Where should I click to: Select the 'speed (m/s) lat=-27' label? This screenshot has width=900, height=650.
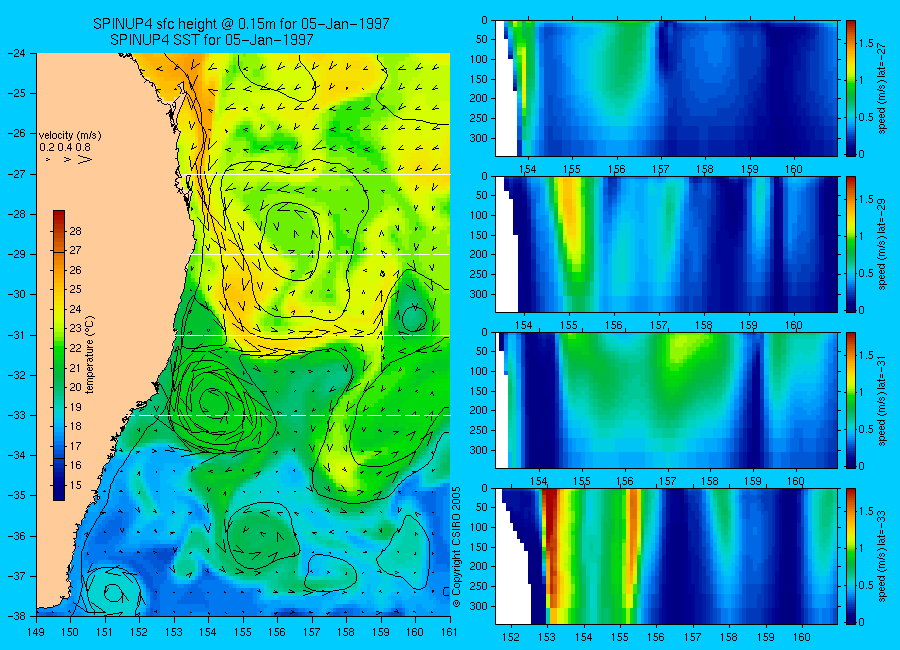883,88
